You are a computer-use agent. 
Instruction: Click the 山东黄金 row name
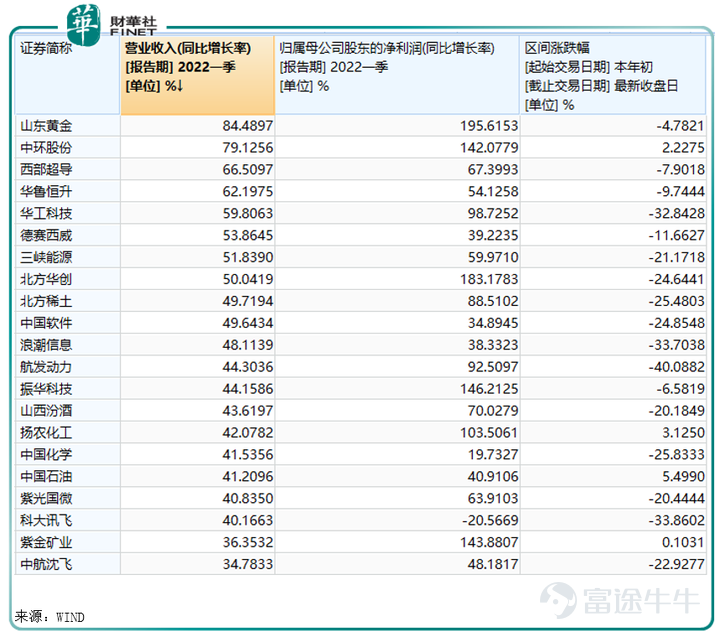click(x=46, y=126)
